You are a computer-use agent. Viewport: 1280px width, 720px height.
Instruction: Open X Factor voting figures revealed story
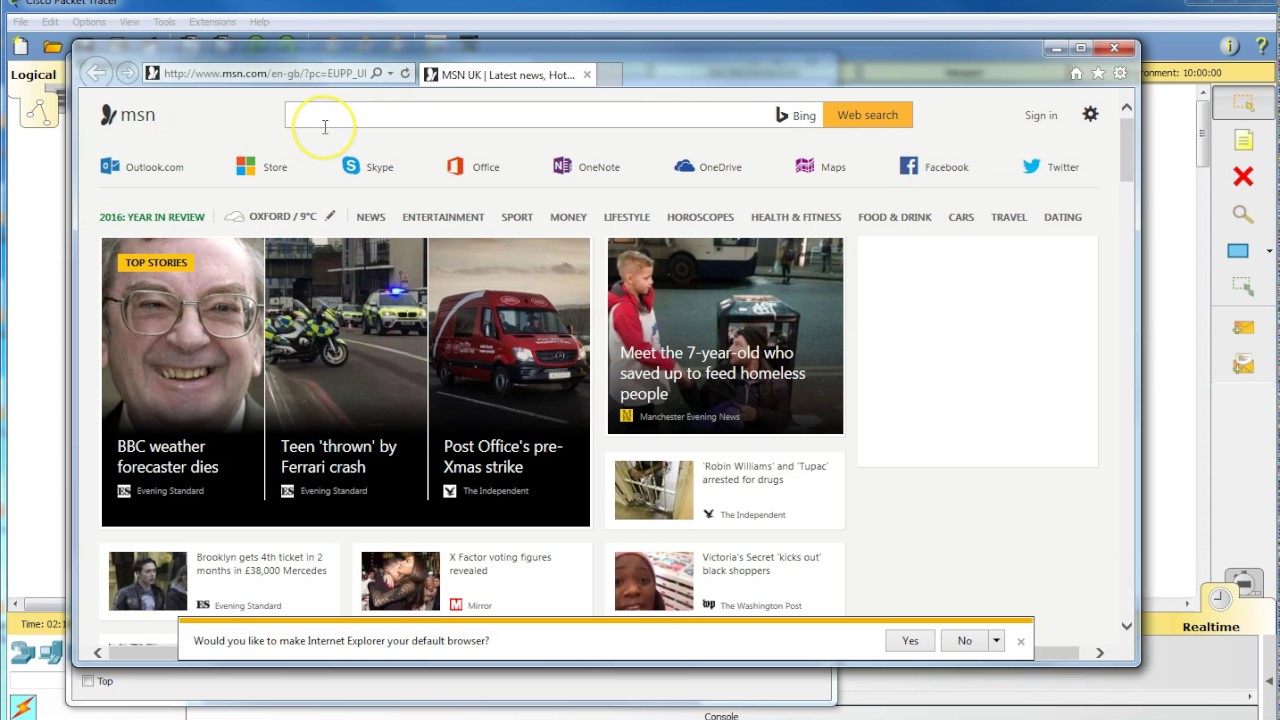point(474,581)
